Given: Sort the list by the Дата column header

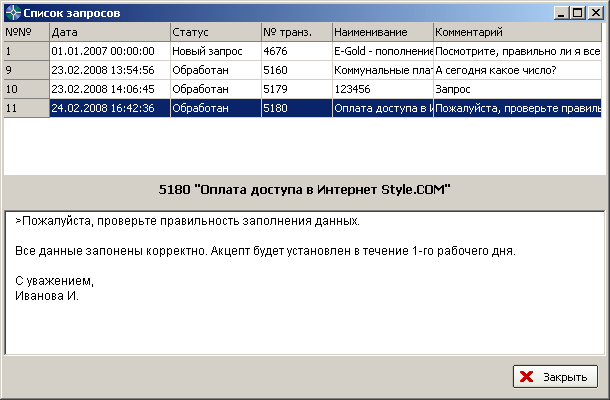Looking at the screenshot, I should 108,32.
